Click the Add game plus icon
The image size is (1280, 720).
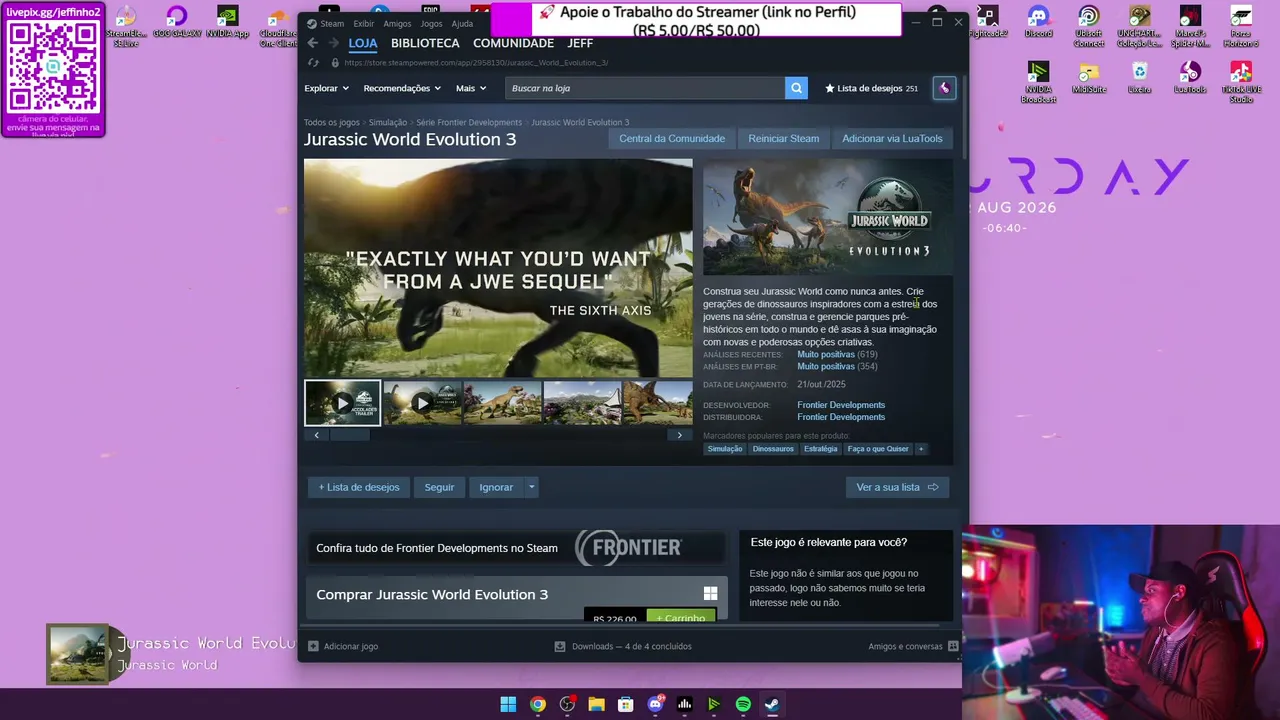313,646
